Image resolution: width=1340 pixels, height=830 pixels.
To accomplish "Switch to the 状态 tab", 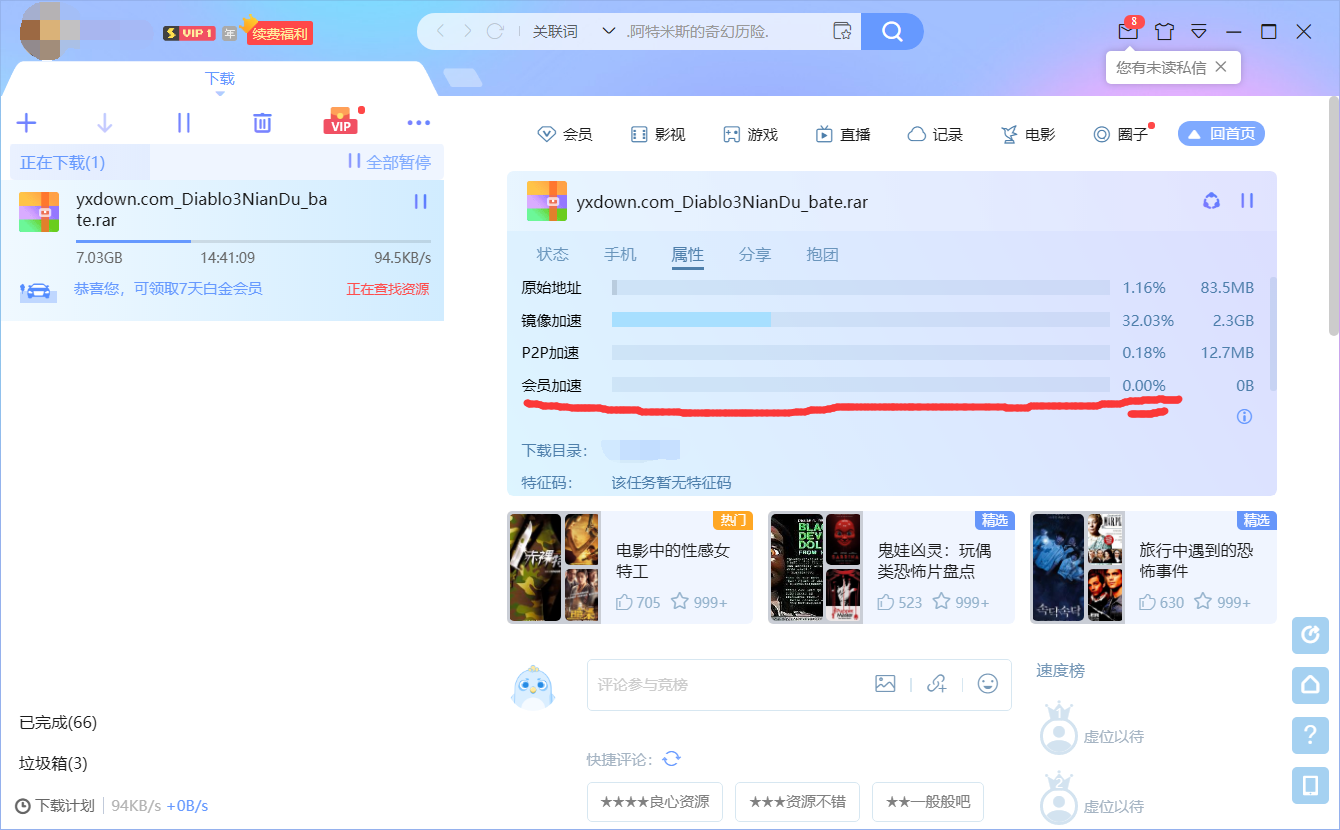I will [553, 254].
